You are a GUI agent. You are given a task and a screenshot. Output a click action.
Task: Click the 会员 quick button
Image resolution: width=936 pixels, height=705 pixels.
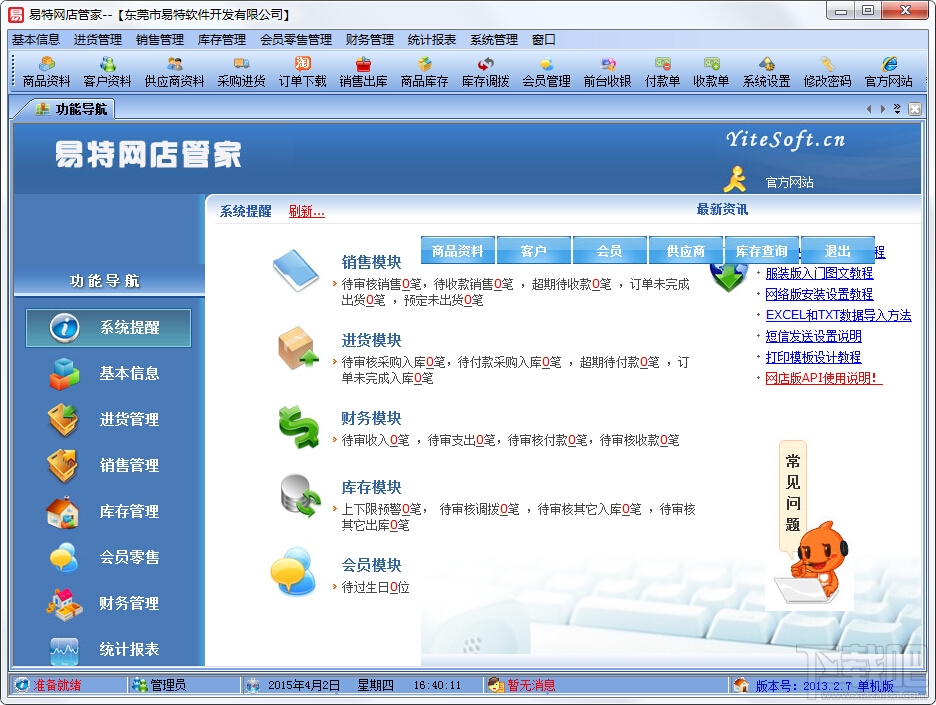pyautogui.click(x=609, y=251)
